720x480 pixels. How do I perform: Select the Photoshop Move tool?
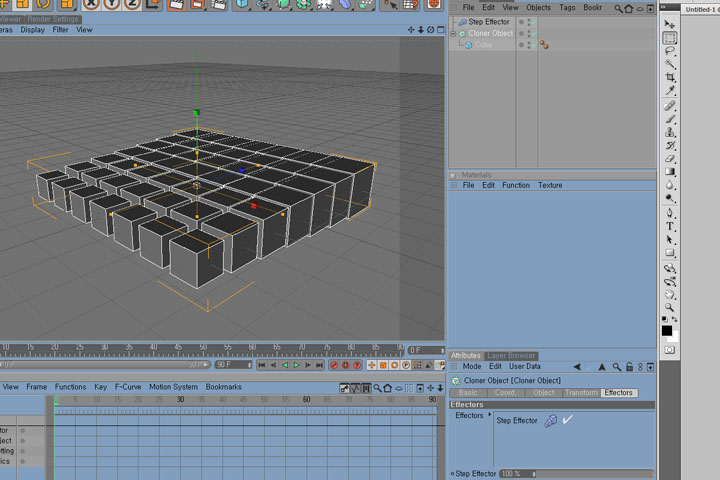click(669, 24)
